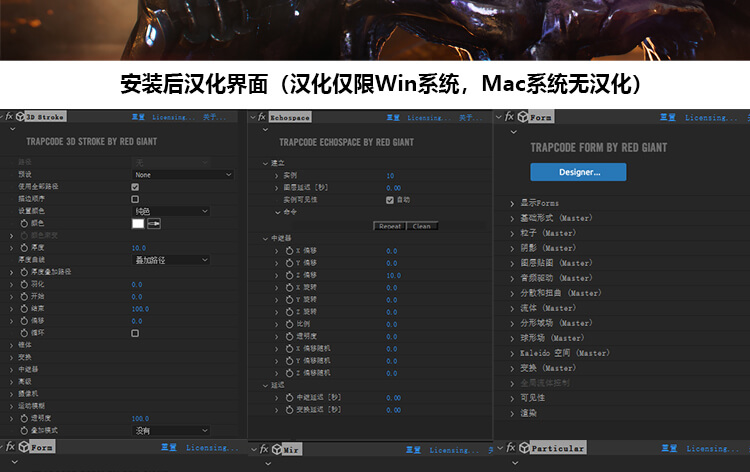The height and width of the screenshot is (472, 750).
Task: Expand 分形域场 (Master) group in Form
Action: pyautogui.click(x=512, y=323)
